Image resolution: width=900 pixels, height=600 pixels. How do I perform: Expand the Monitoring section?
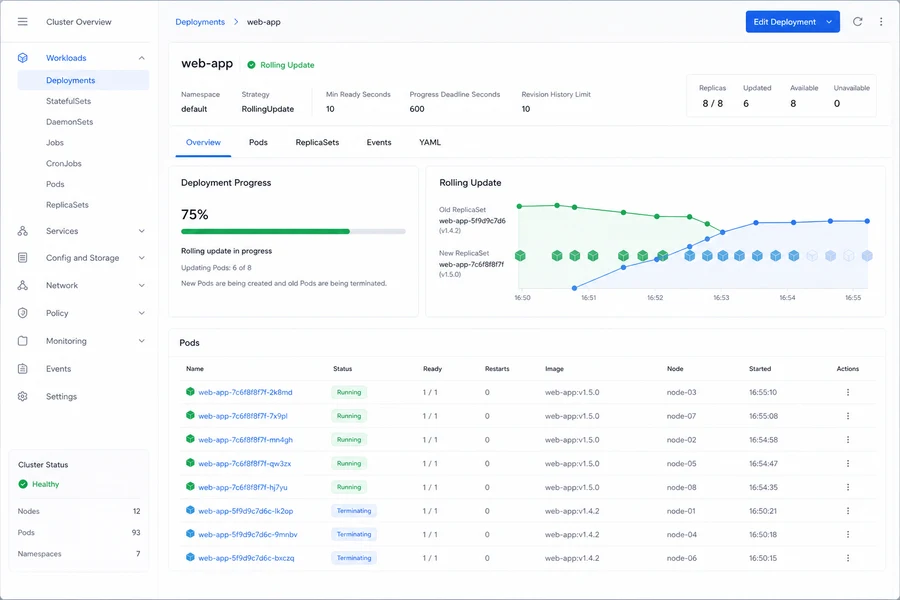click(141, 340)
